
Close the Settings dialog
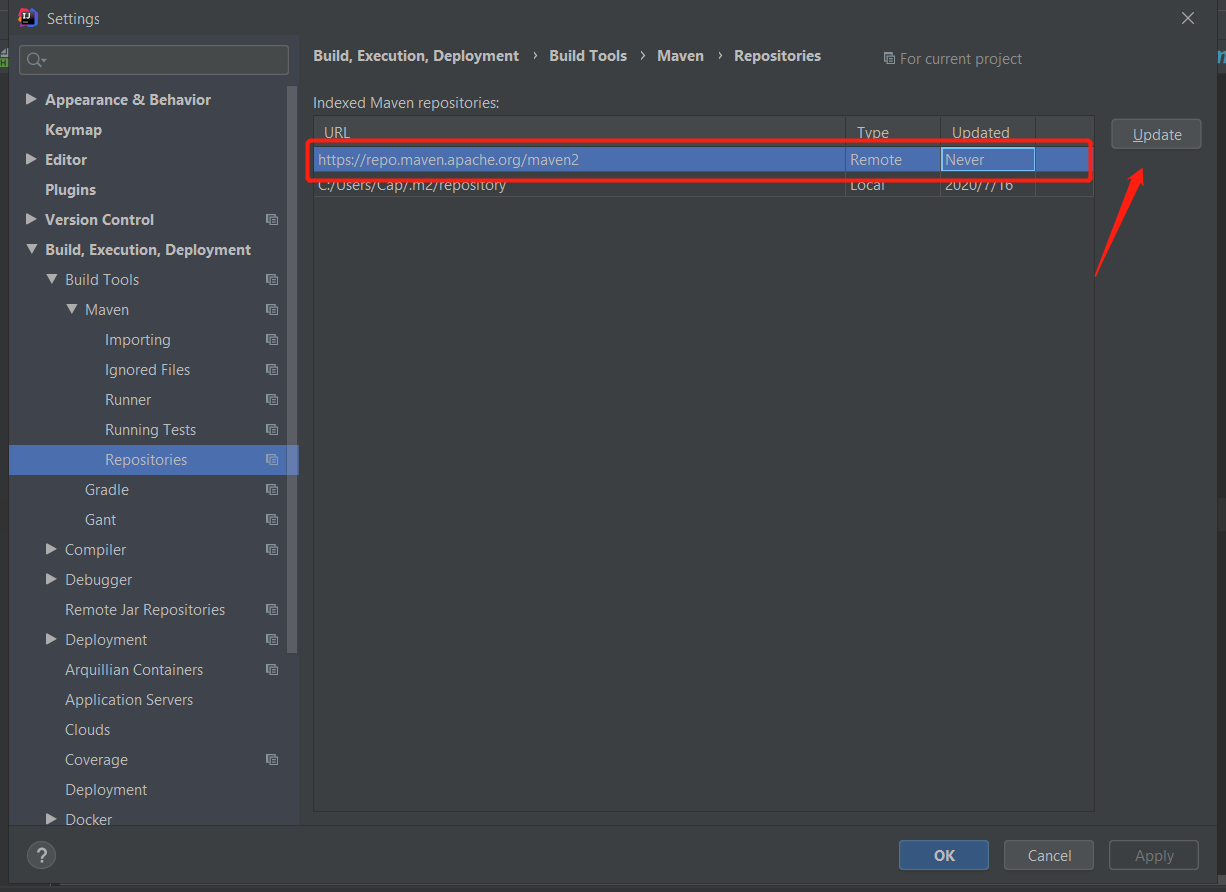point(1188,18)
